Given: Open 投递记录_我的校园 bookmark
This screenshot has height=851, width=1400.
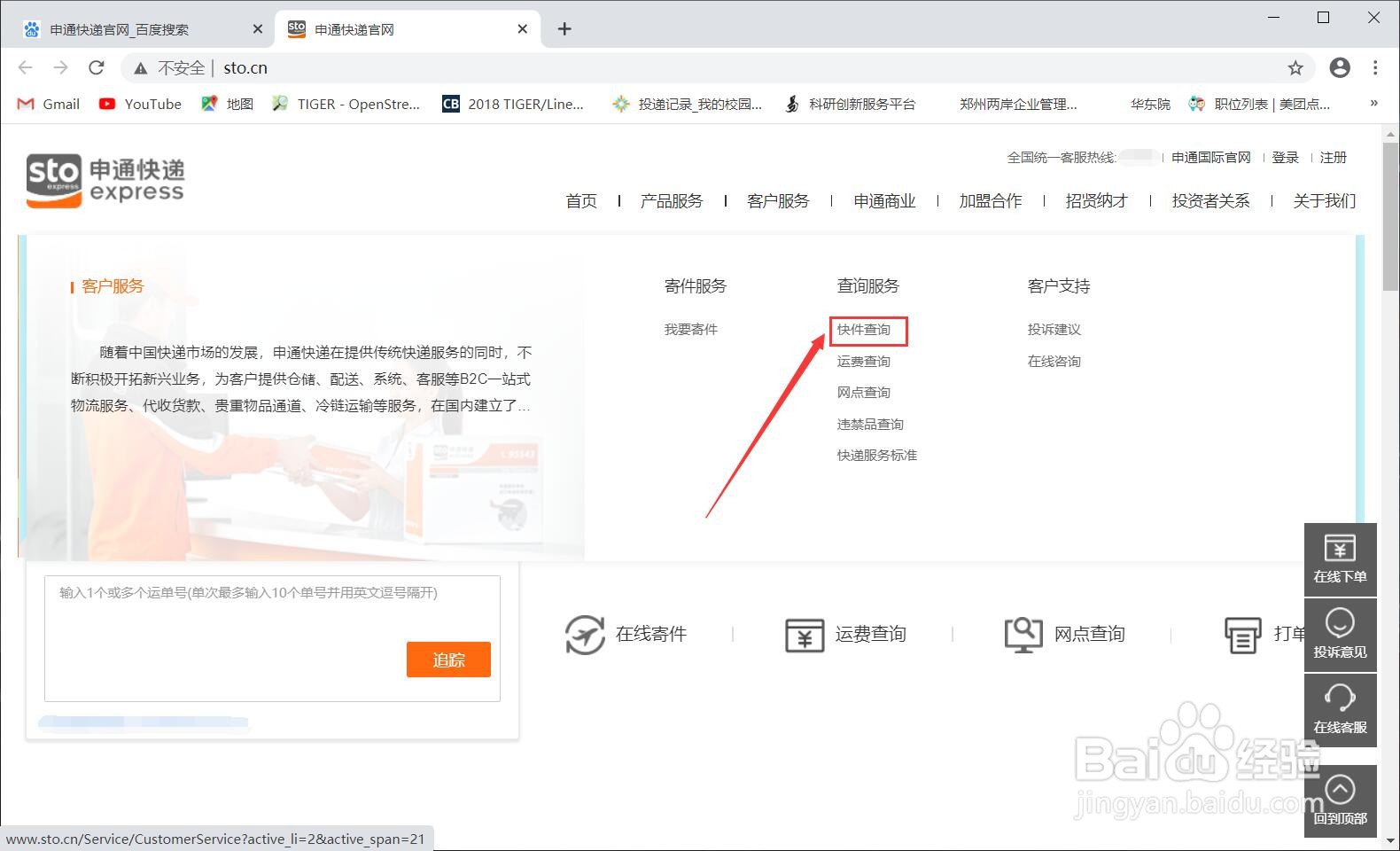Looking at the screenshot, I should coord(687,104).
